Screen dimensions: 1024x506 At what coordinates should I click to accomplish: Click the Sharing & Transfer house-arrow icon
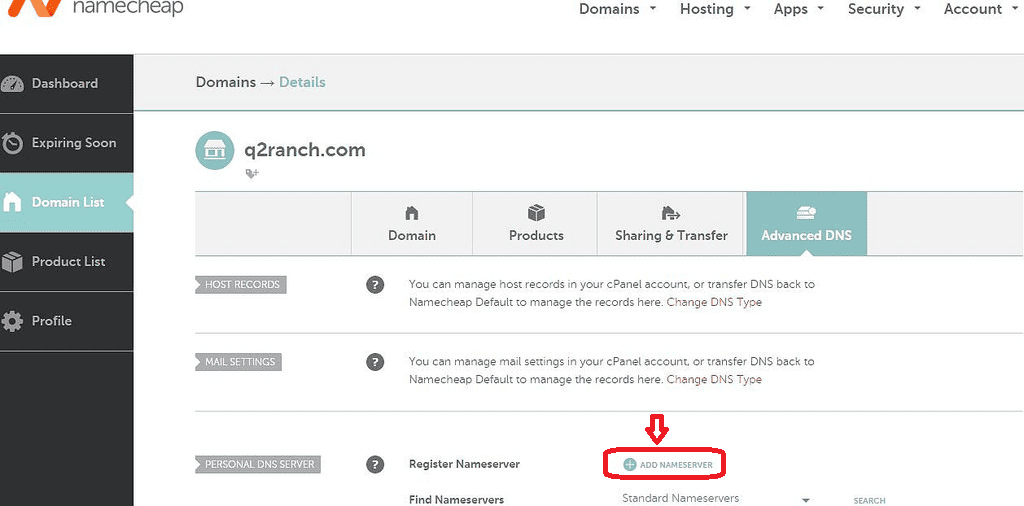point(671,213)
